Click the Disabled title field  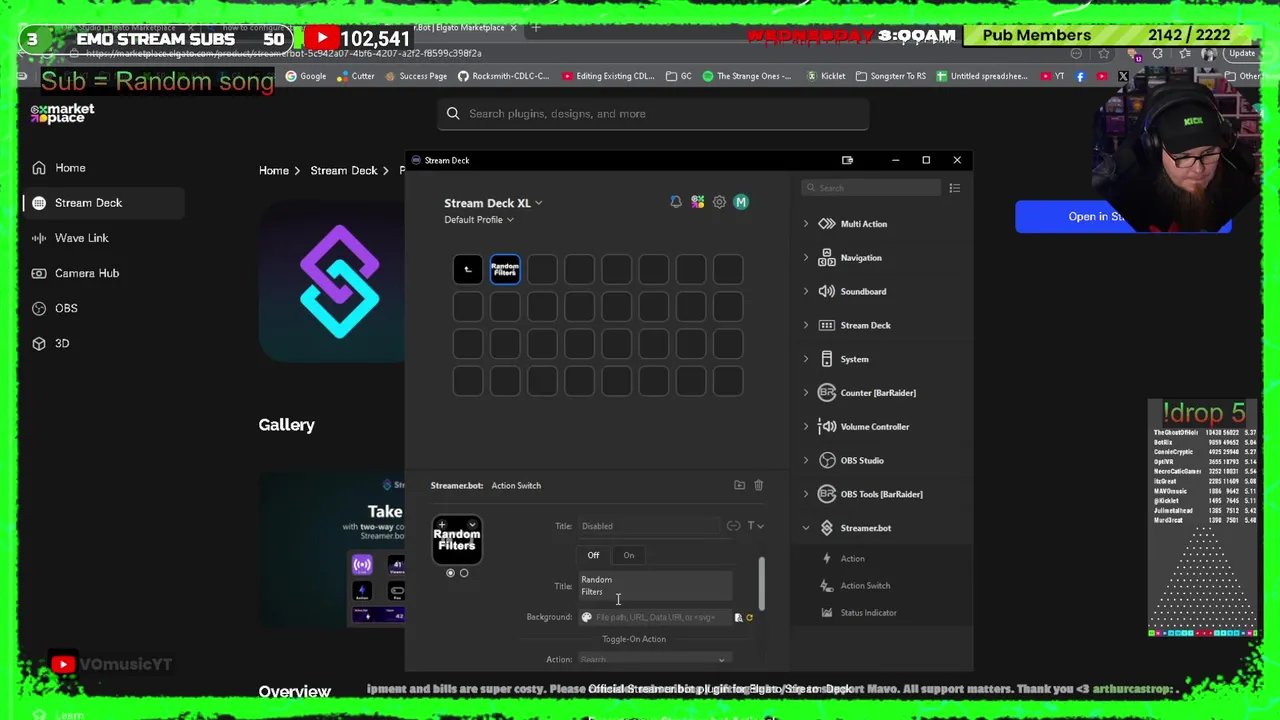pos(648,526)
